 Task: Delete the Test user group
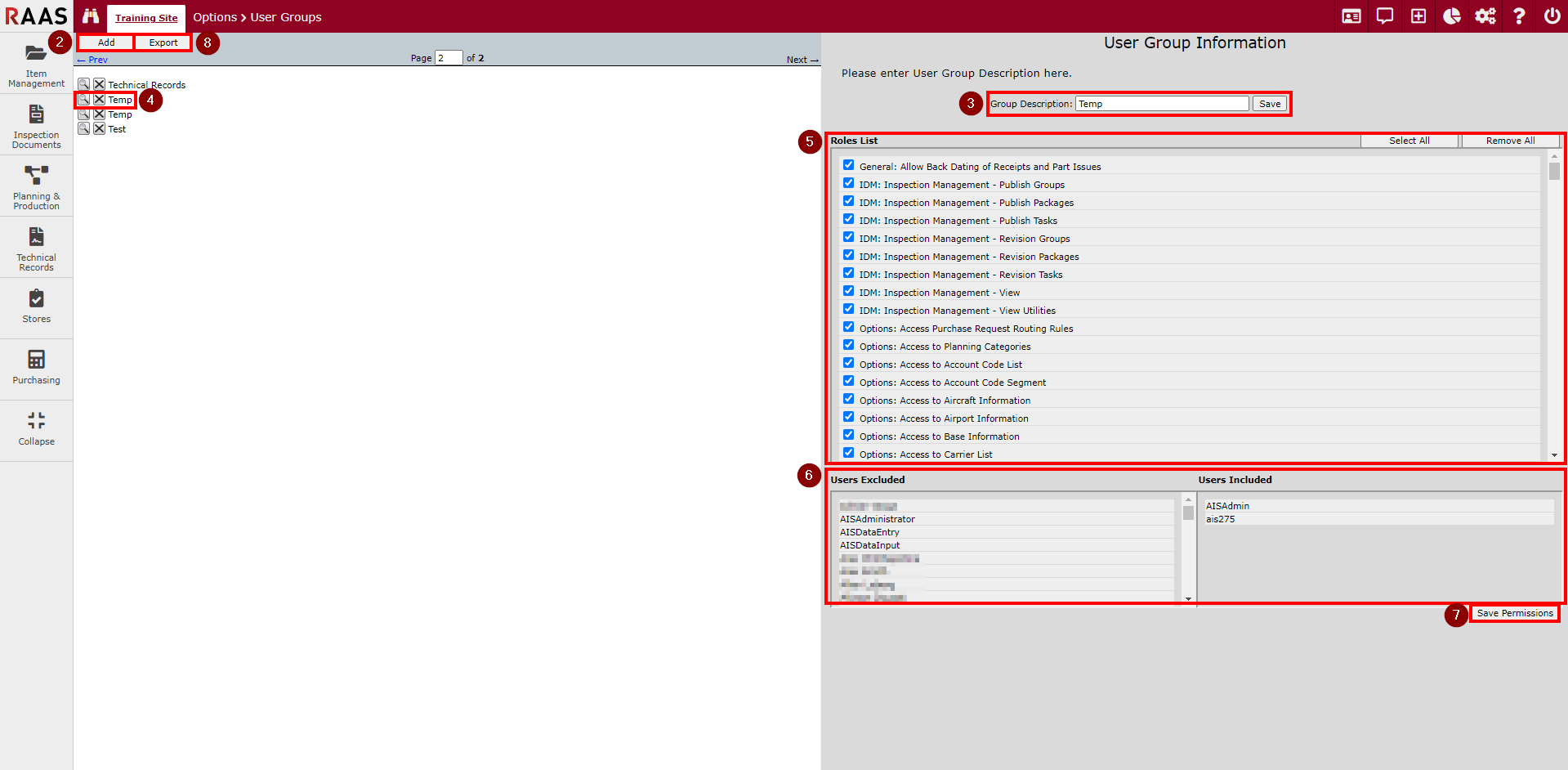click(99, 129)
